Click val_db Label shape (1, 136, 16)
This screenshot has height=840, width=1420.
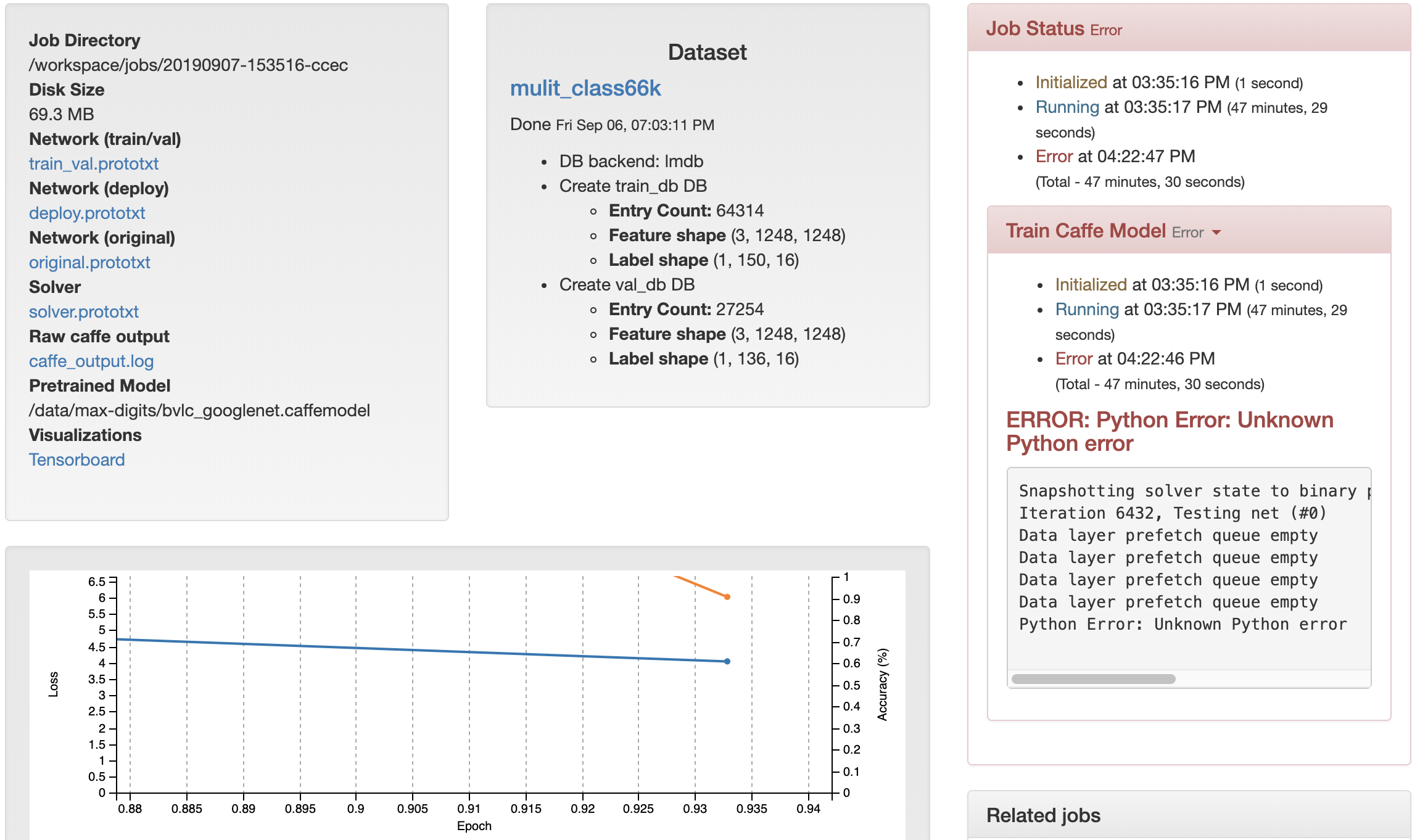(704, 358)
